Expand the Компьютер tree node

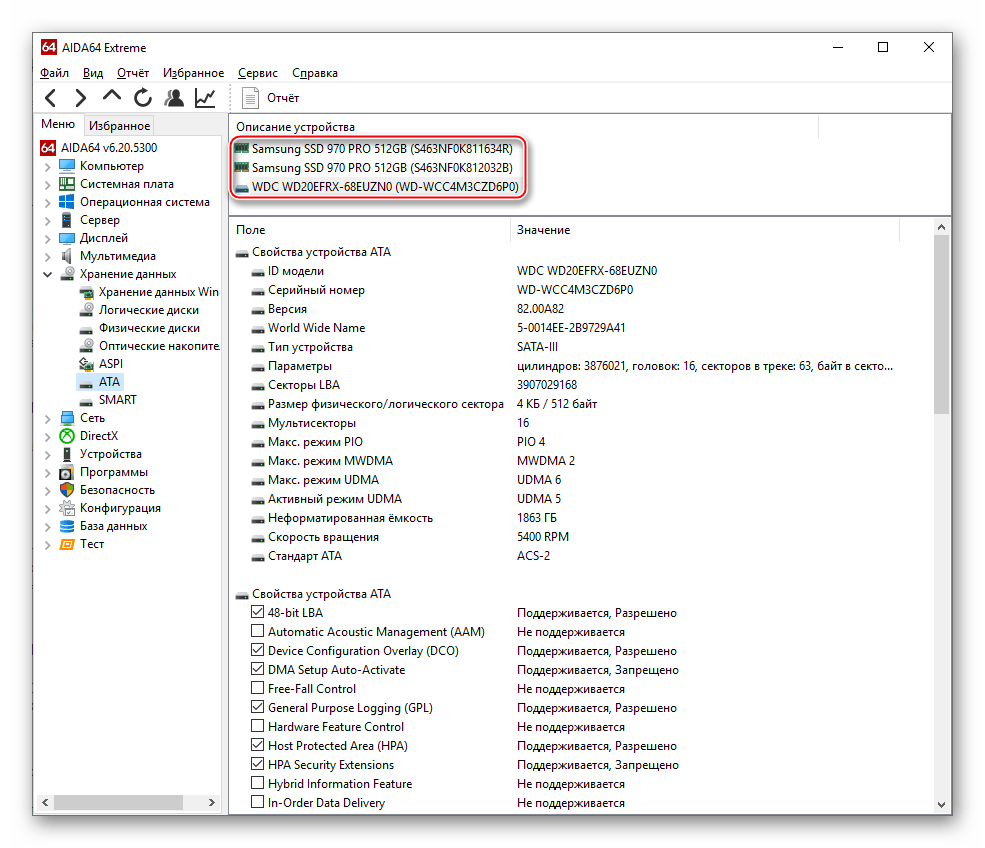(47, 167)
